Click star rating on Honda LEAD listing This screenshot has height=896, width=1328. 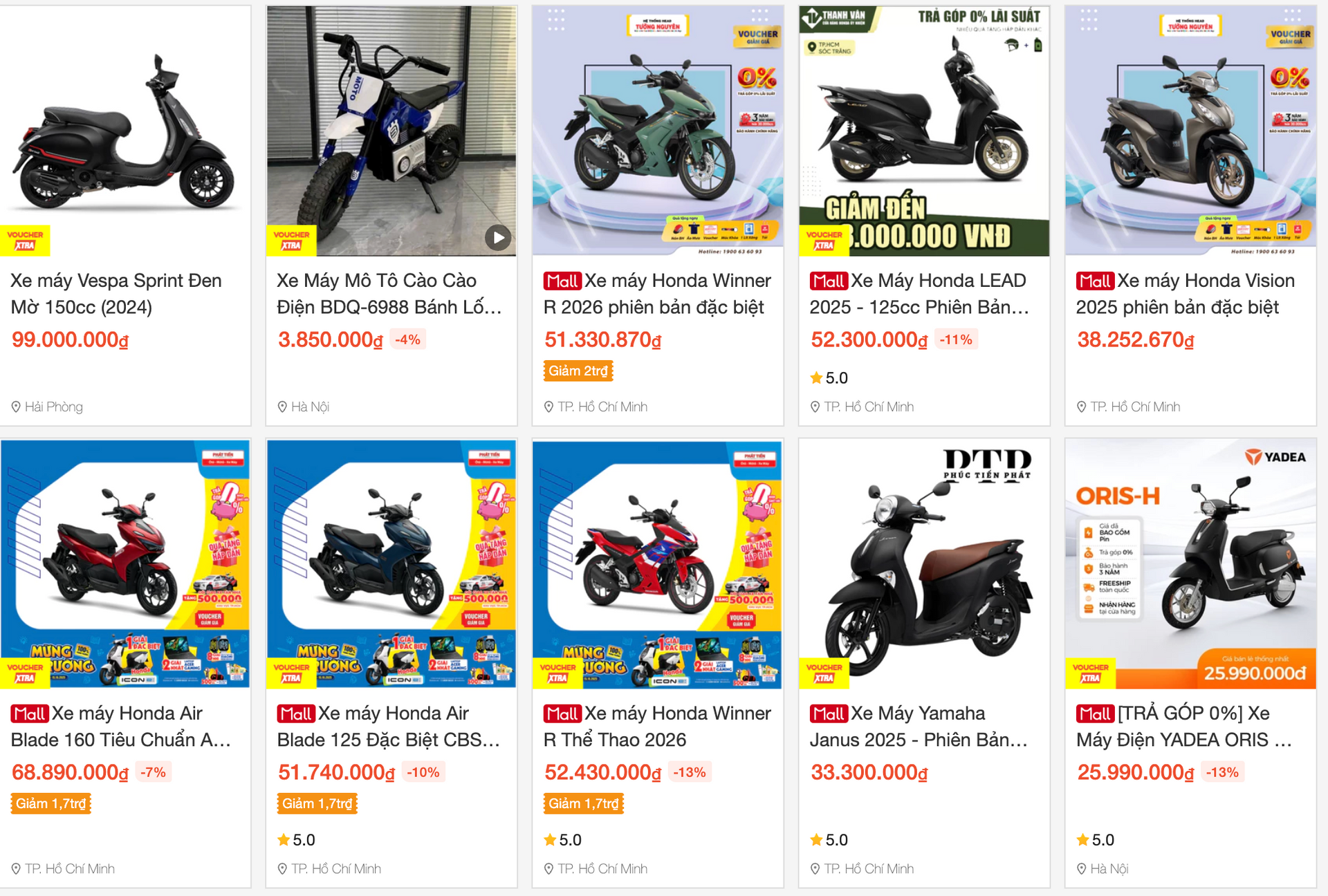[829, 378]
